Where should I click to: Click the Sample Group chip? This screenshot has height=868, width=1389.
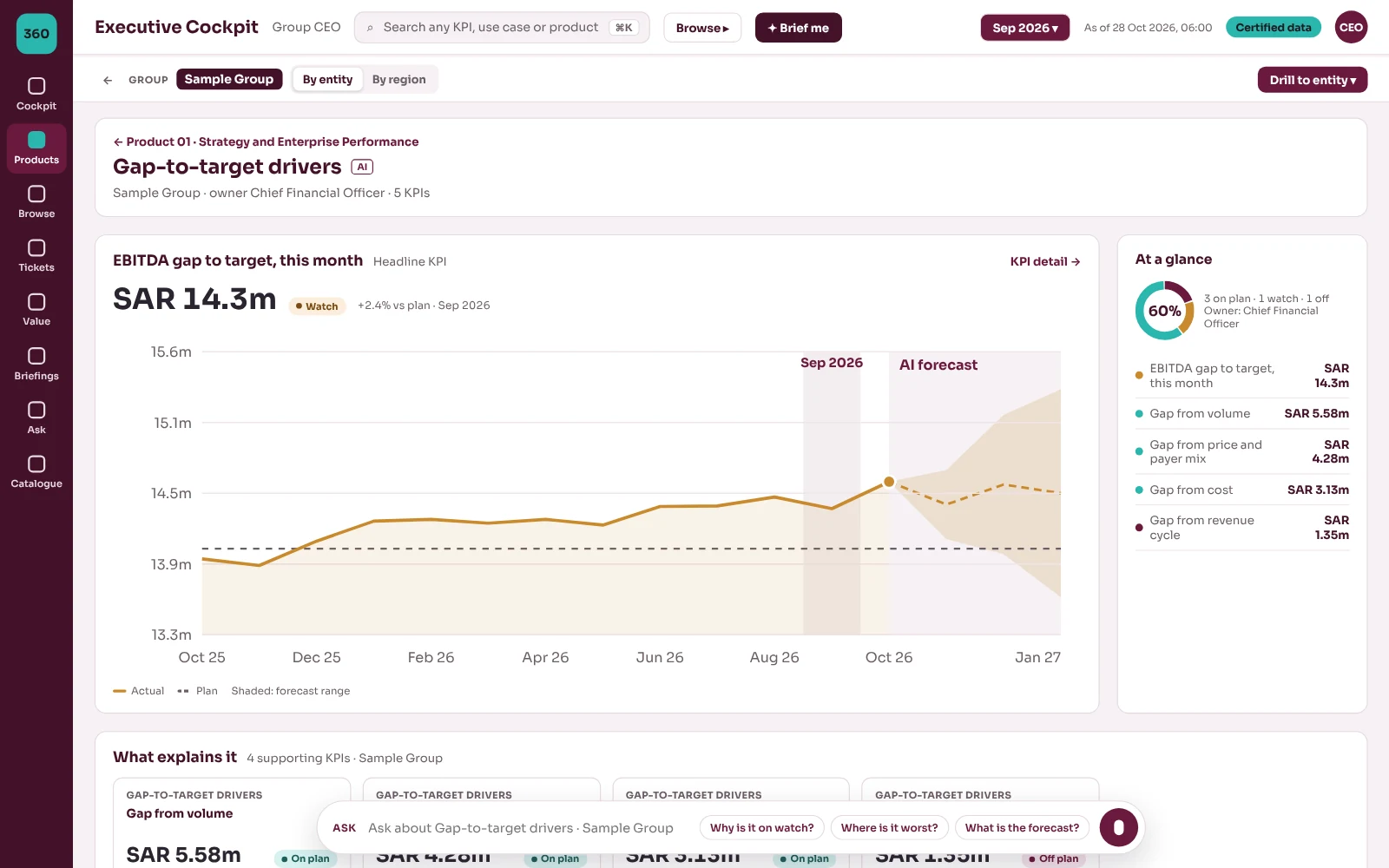[x=229, y=79]
